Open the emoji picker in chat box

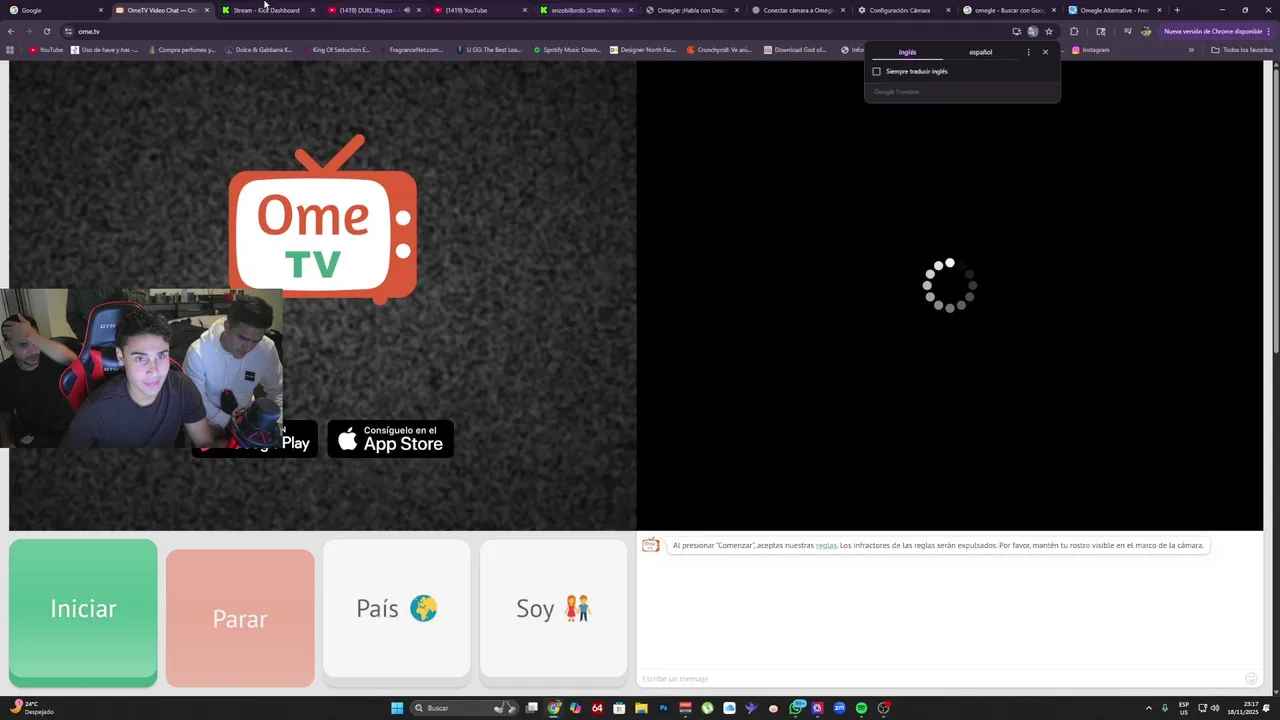coord(1250,679)
